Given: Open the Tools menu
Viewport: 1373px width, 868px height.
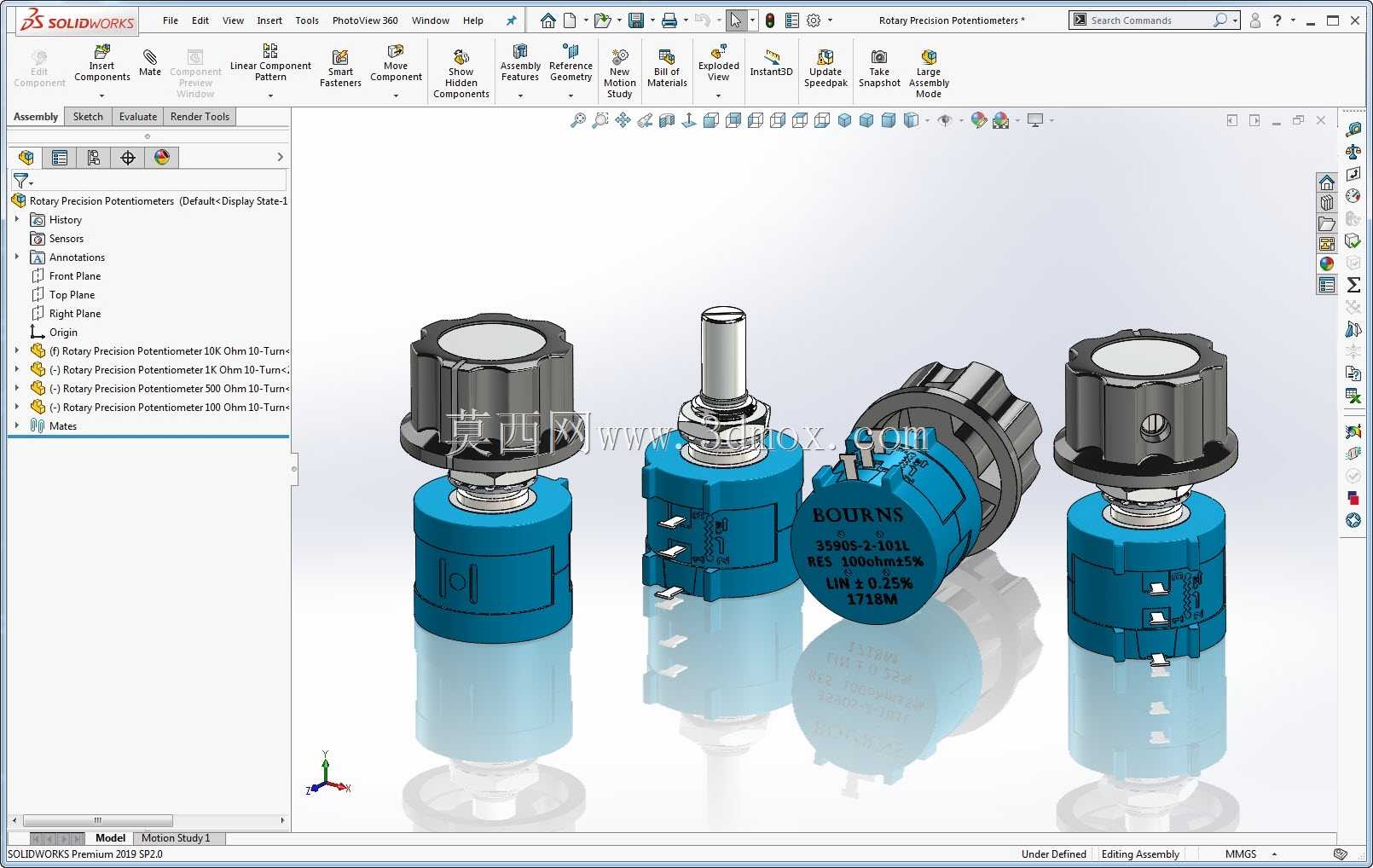Looking at the screenshot, I should point(307,20).
